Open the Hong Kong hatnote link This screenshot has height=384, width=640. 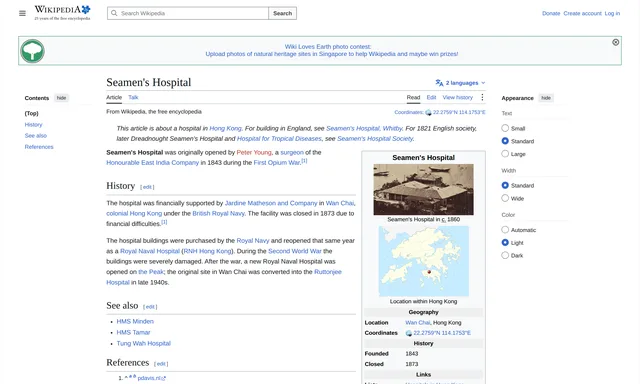(225, 128)
